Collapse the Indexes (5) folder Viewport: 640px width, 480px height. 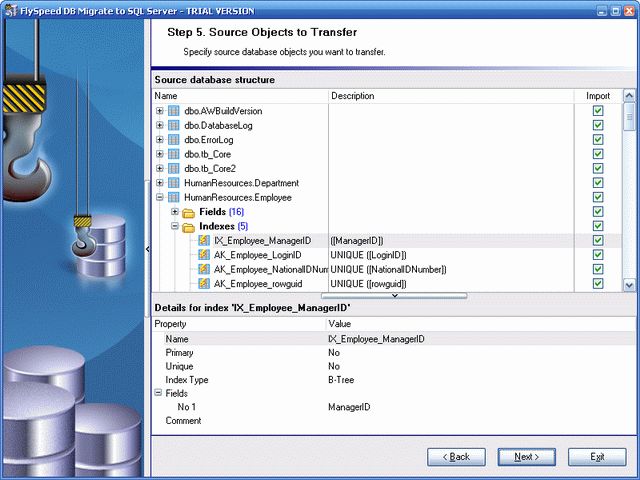(175, 226)
